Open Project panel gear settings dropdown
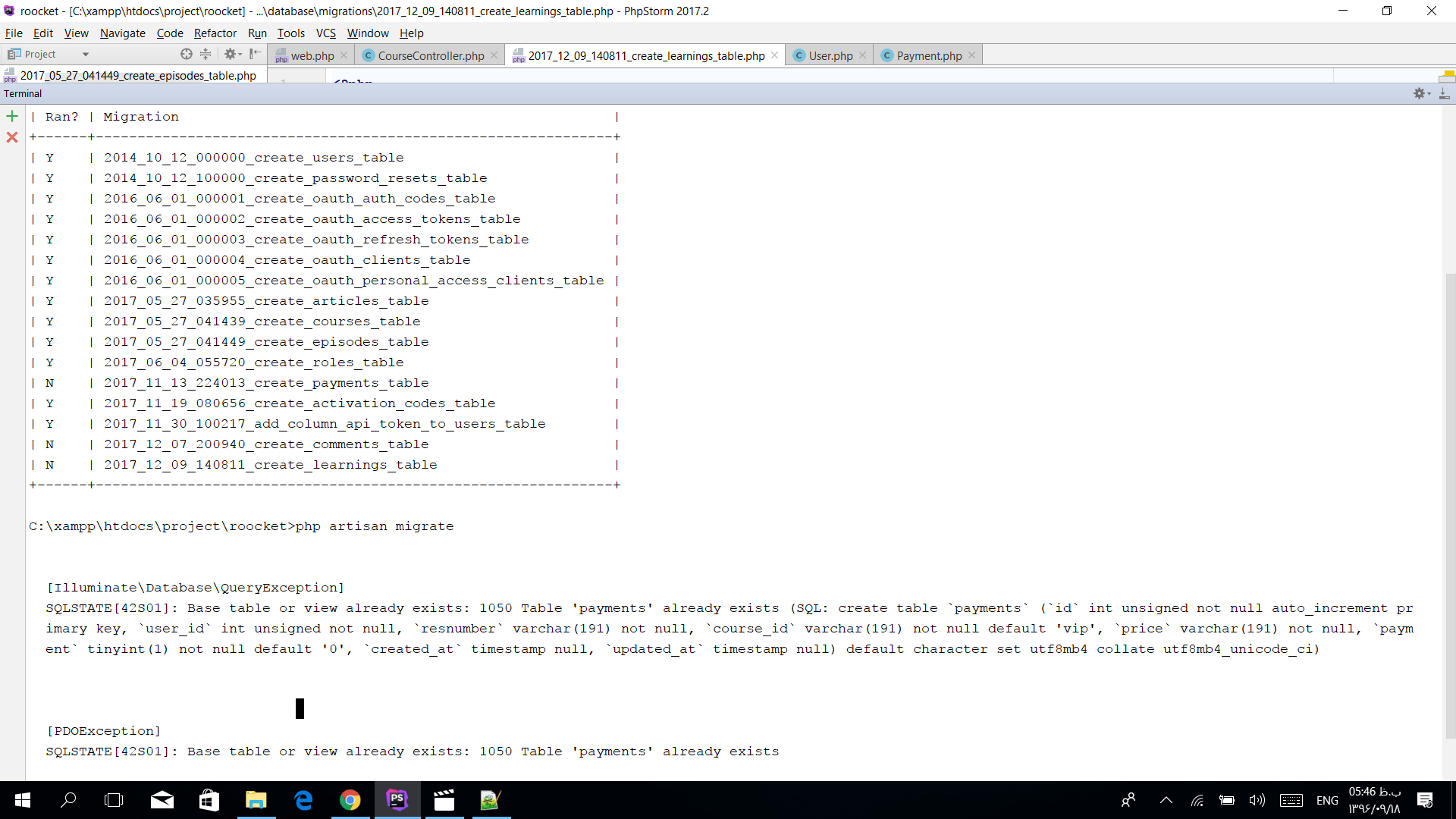1456x819 pixels. coord(232,54)
